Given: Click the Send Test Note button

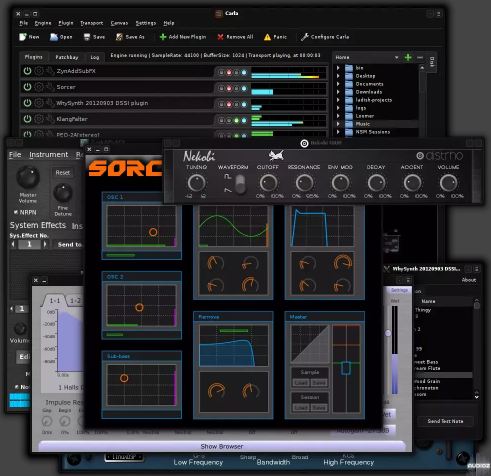Looking at the screenshot, I should pyautogui.click(x=445, y=421).
